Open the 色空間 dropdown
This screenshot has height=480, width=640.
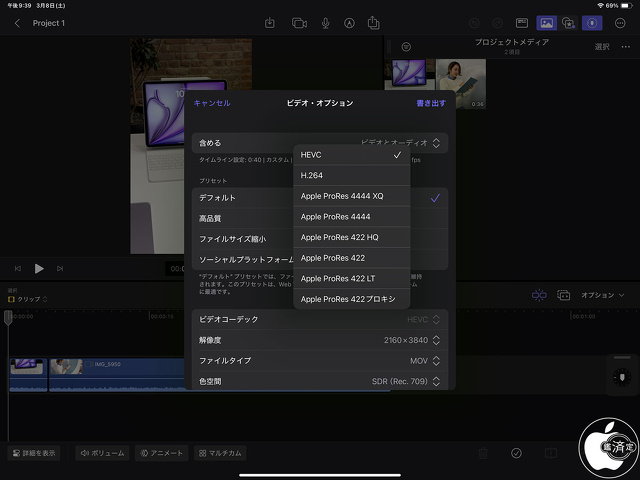click(320, 381)
